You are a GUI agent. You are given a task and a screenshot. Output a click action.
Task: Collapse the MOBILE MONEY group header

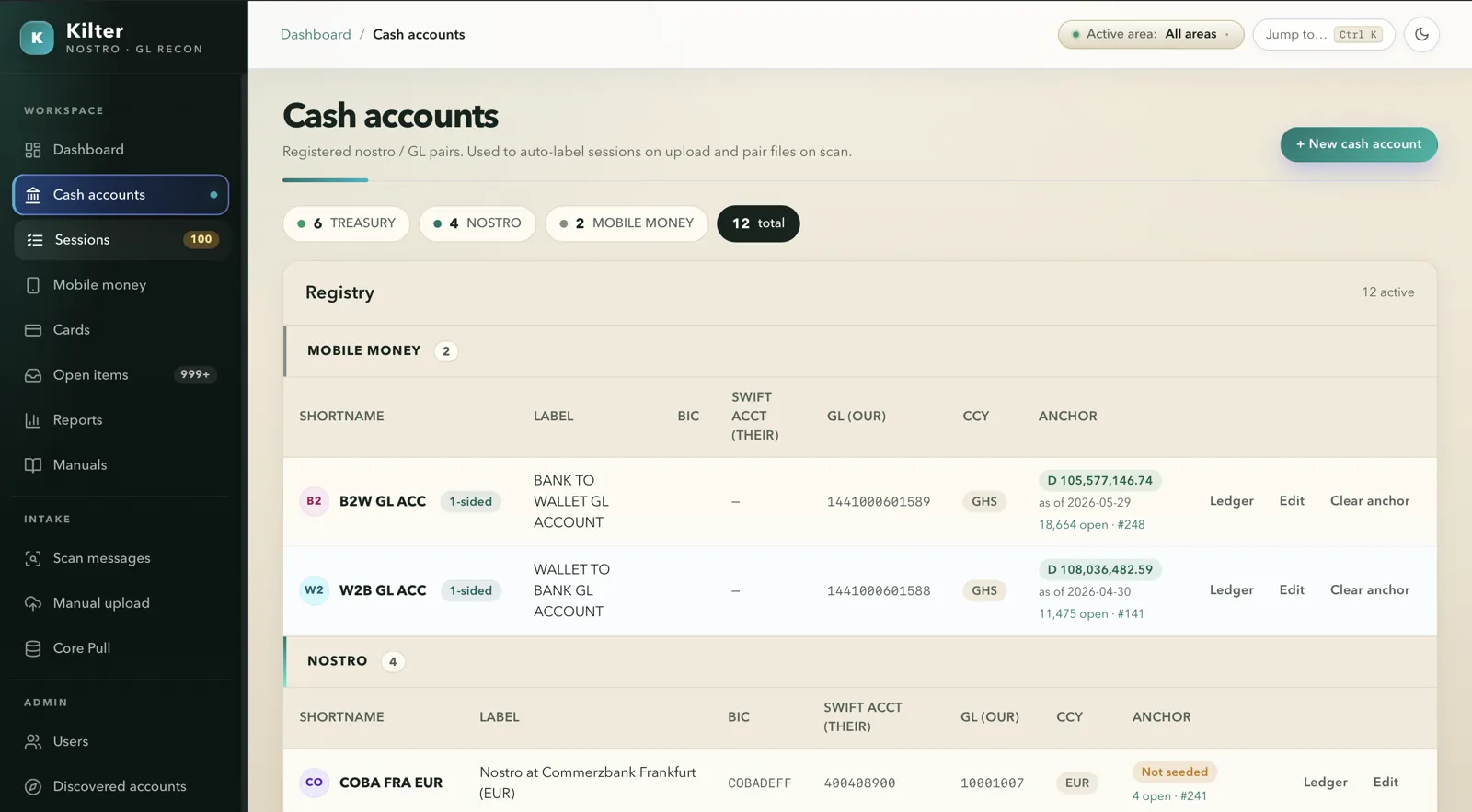tap(859, 351)
